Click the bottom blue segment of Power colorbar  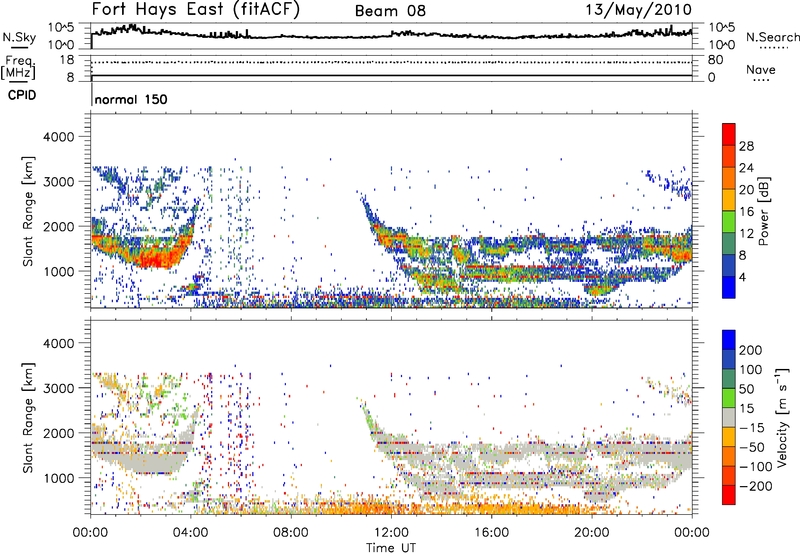coord(729,287)
